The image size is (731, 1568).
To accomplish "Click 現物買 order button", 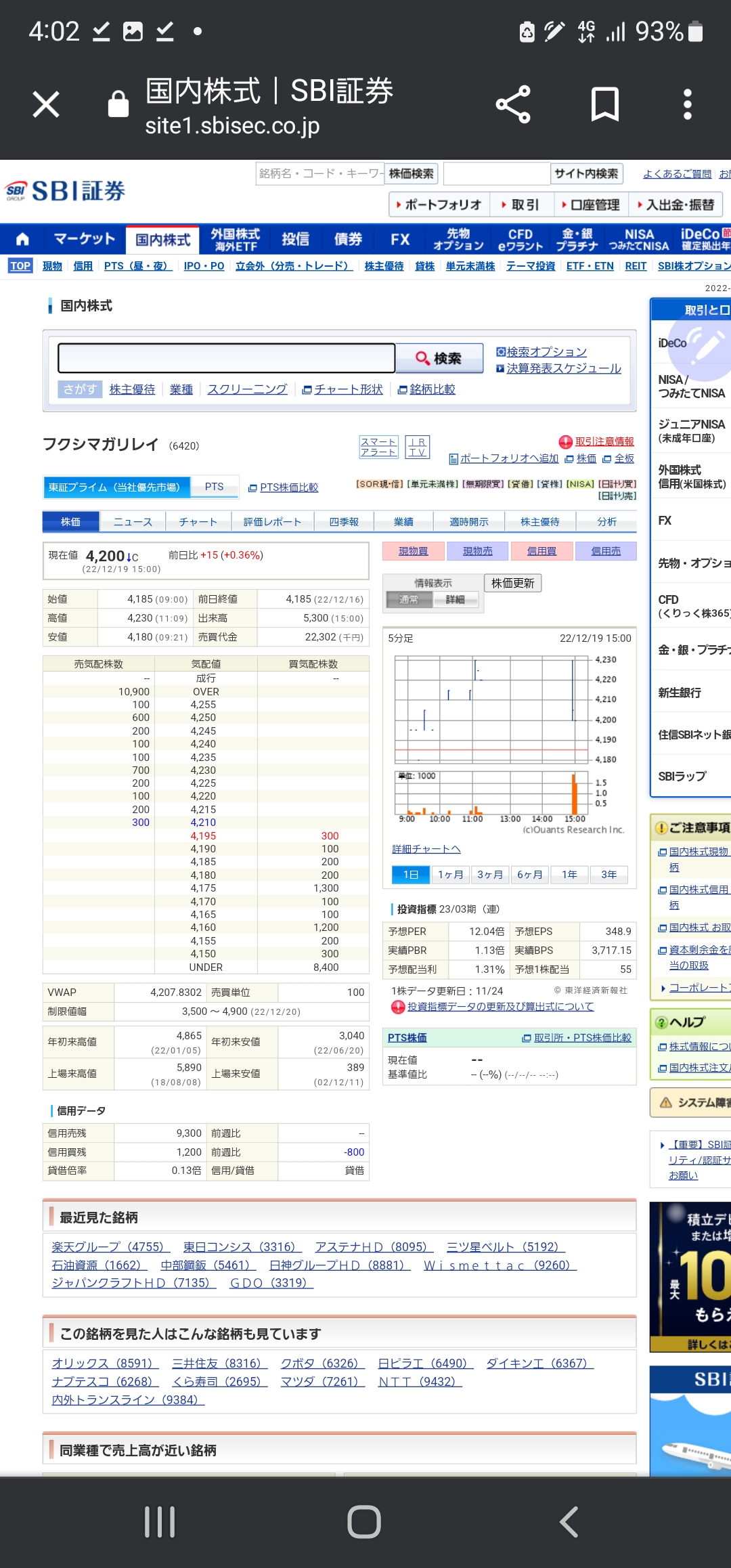I will (413, 551).
